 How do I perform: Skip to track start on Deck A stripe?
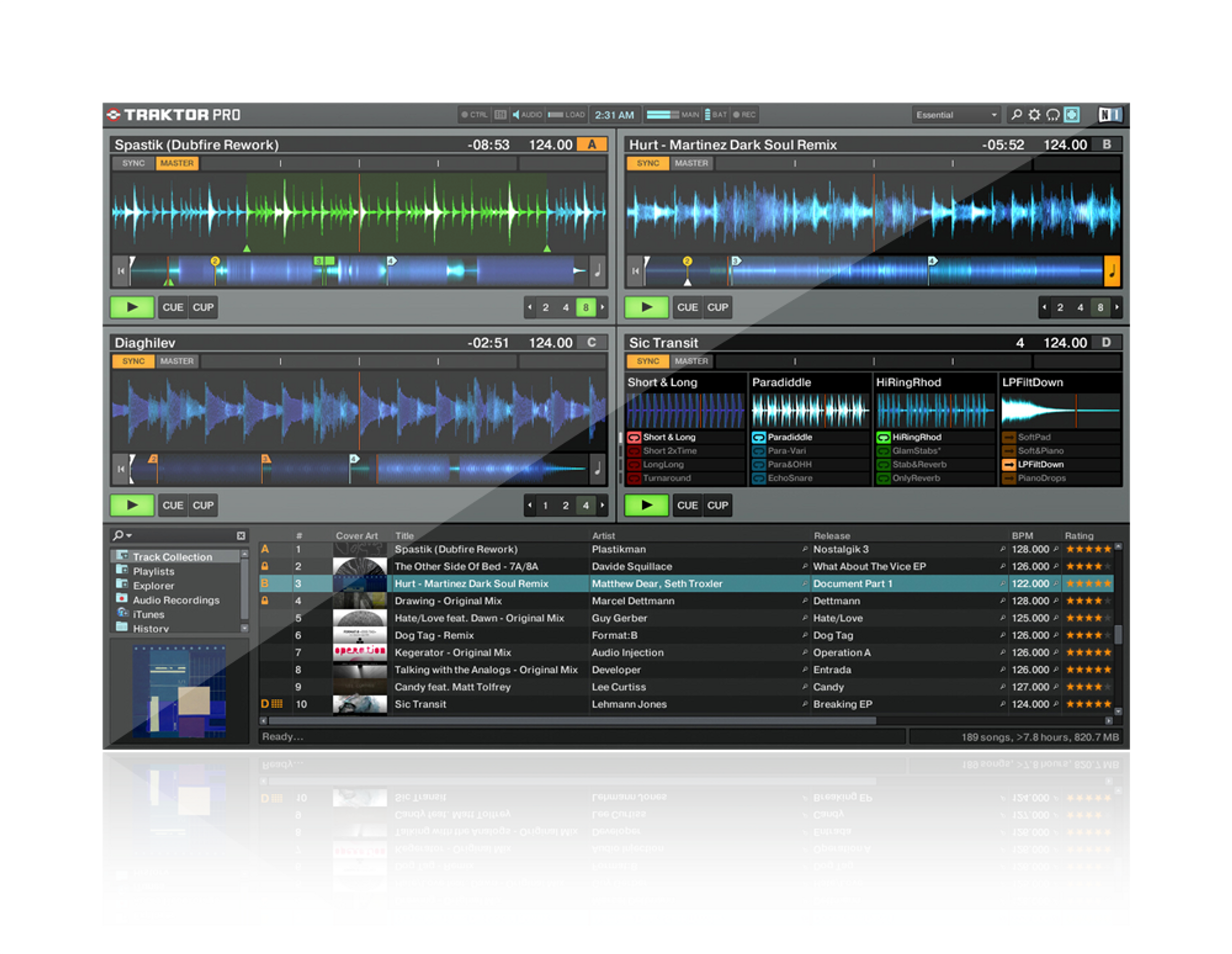tap(121, 271)
